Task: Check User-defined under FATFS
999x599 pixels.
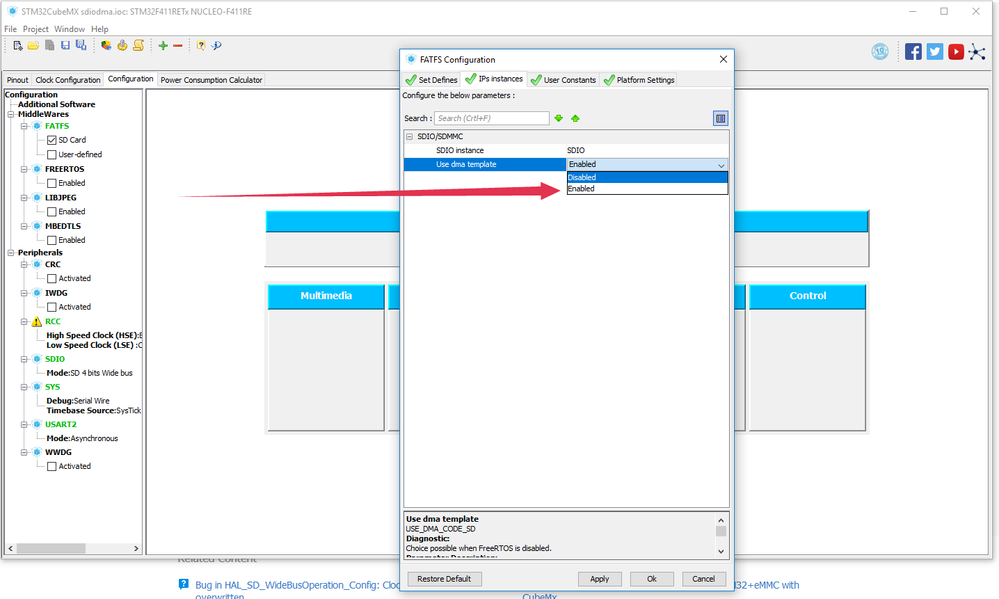Action: coord(52,155)
